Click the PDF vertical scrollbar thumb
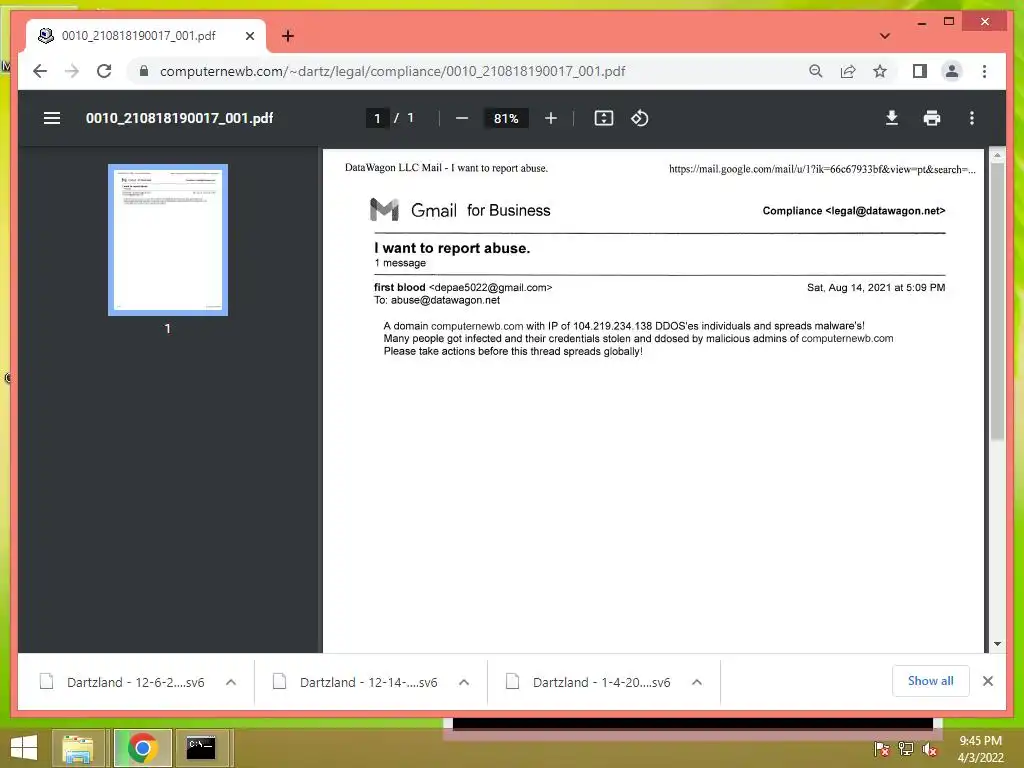Screen dimensions: 1024x768 pyautogui.click(x=997, y=302)
